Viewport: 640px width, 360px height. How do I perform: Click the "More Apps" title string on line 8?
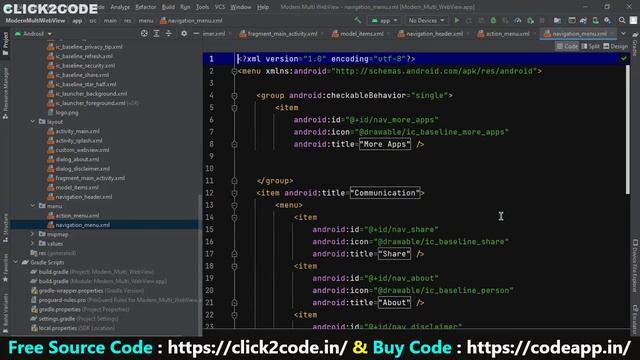385,144
